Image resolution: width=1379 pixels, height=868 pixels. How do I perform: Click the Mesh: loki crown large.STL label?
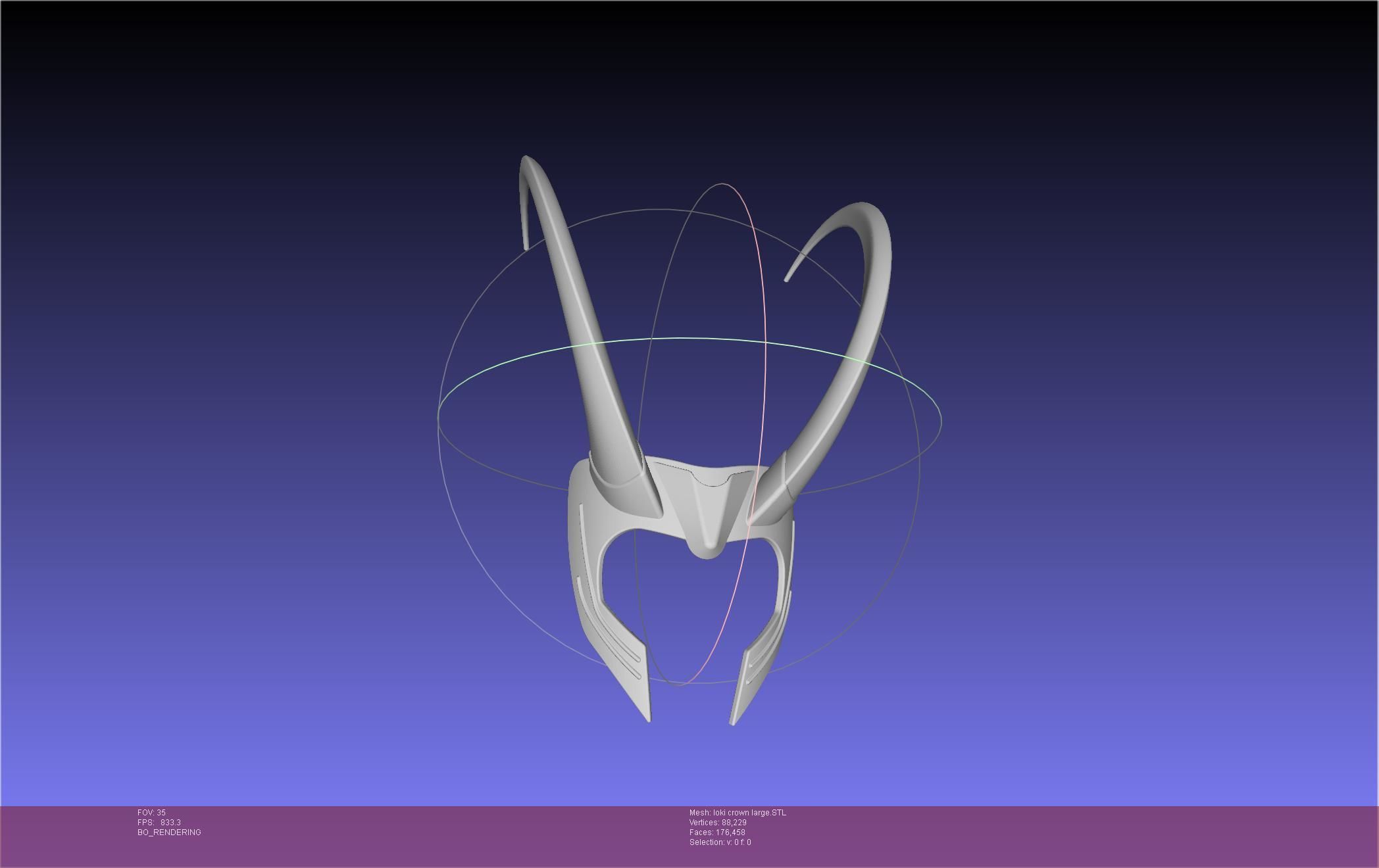pyautogui.click(x=738, y=813)
